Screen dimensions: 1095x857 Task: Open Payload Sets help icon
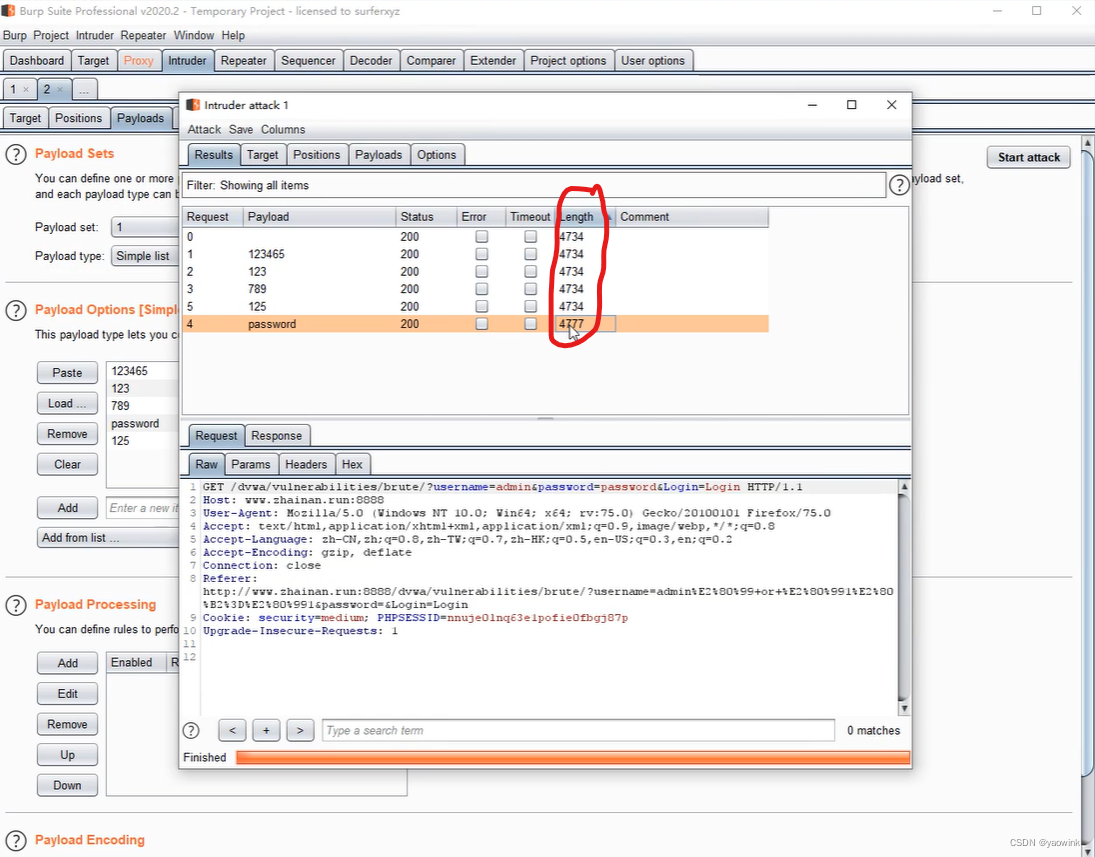pyautogui.click(x=16, y=154)
